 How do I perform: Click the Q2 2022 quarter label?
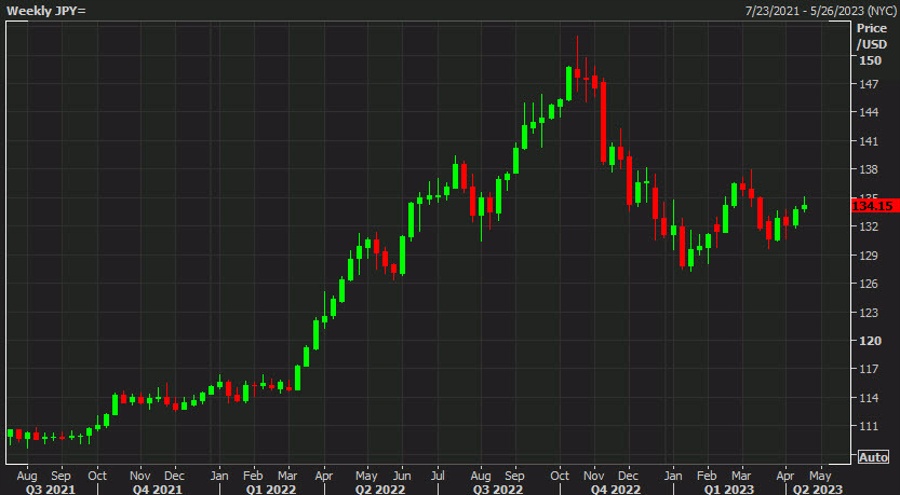coord(379,489)
